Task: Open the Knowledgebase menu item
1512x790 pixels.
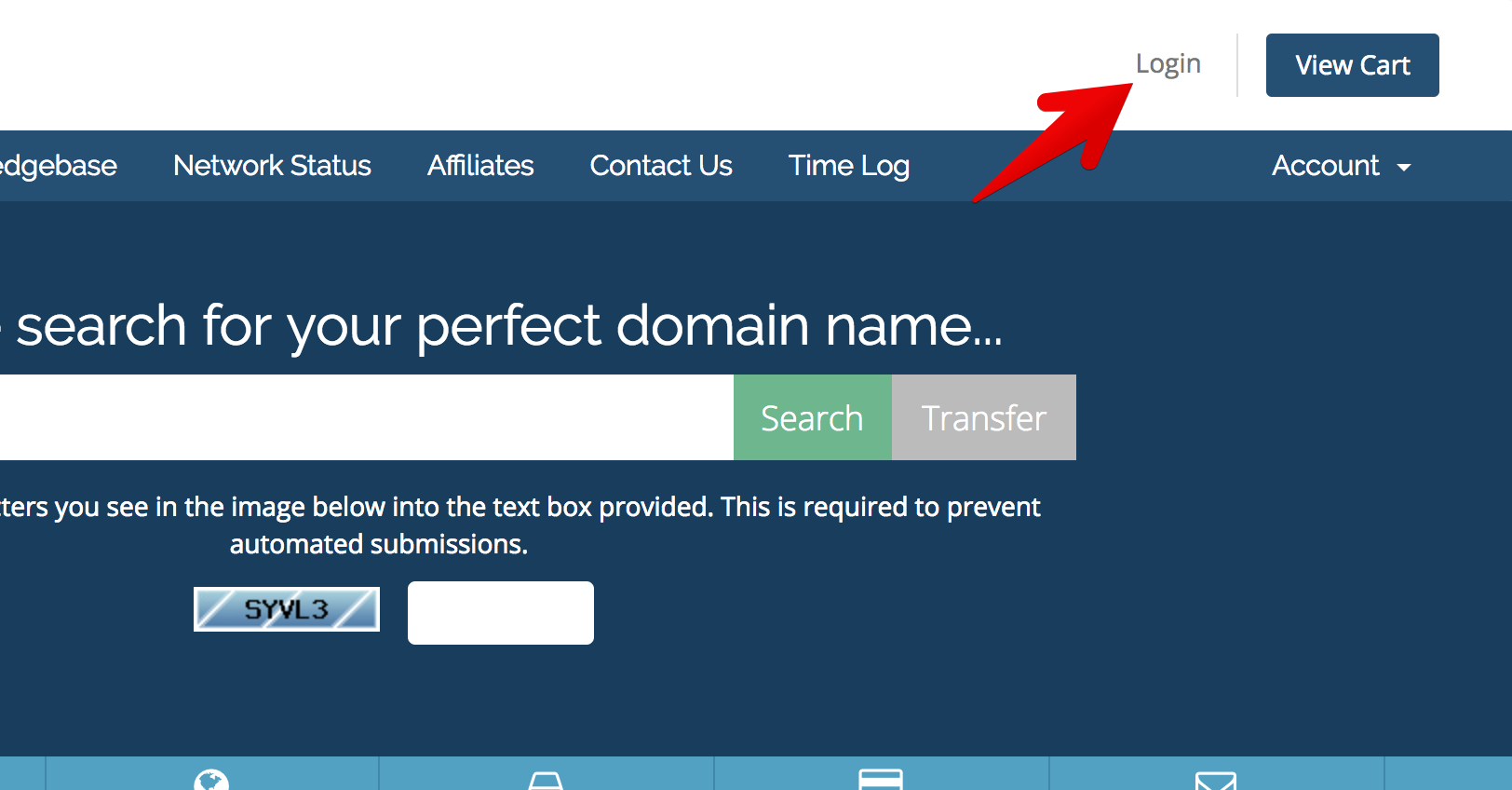Action: 58,166
